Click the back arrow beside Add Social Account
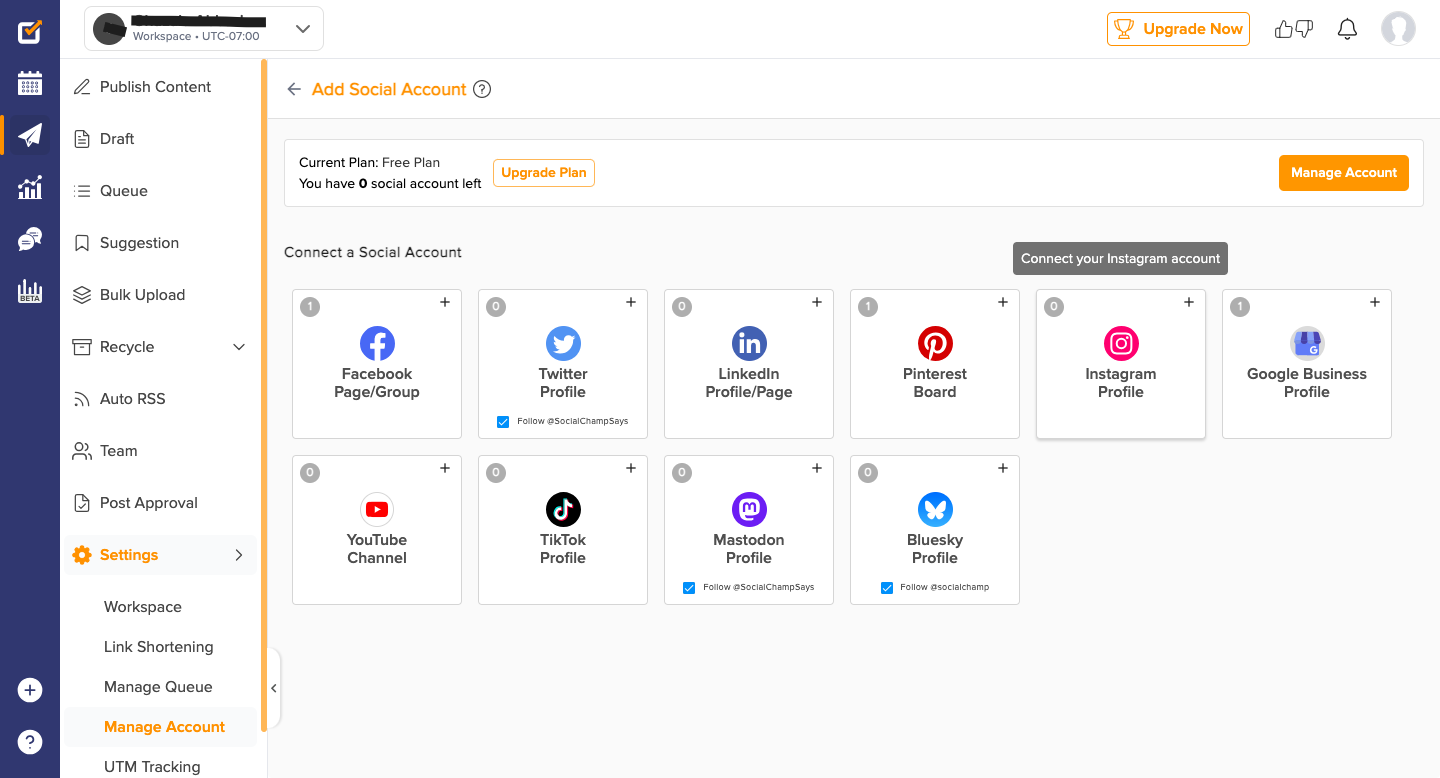This screenshot has width=1440, height=778. coord(294,89)
